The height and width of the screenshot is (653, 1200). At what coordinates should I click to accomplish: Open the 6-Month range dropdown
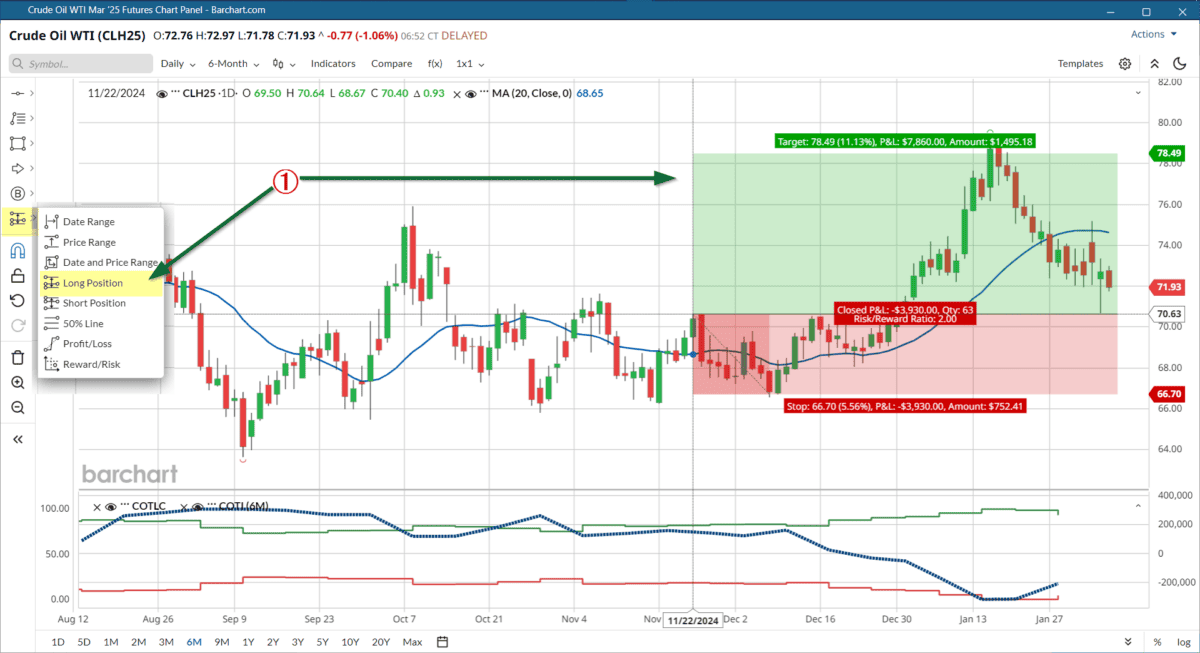[x=228, y=63]
